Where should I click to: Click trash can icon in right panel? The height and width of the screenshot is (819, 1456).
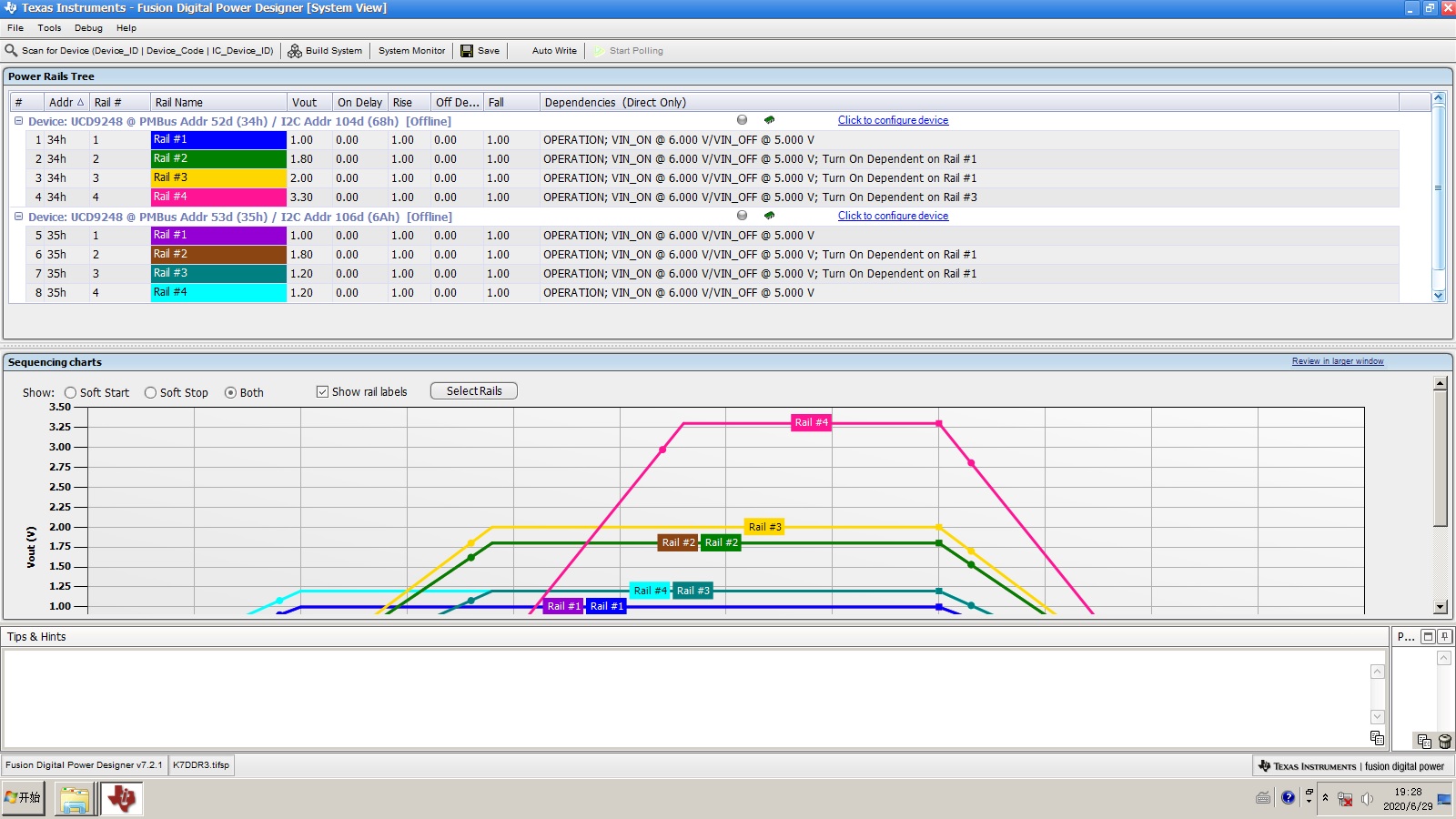(x=1445, y=742)
